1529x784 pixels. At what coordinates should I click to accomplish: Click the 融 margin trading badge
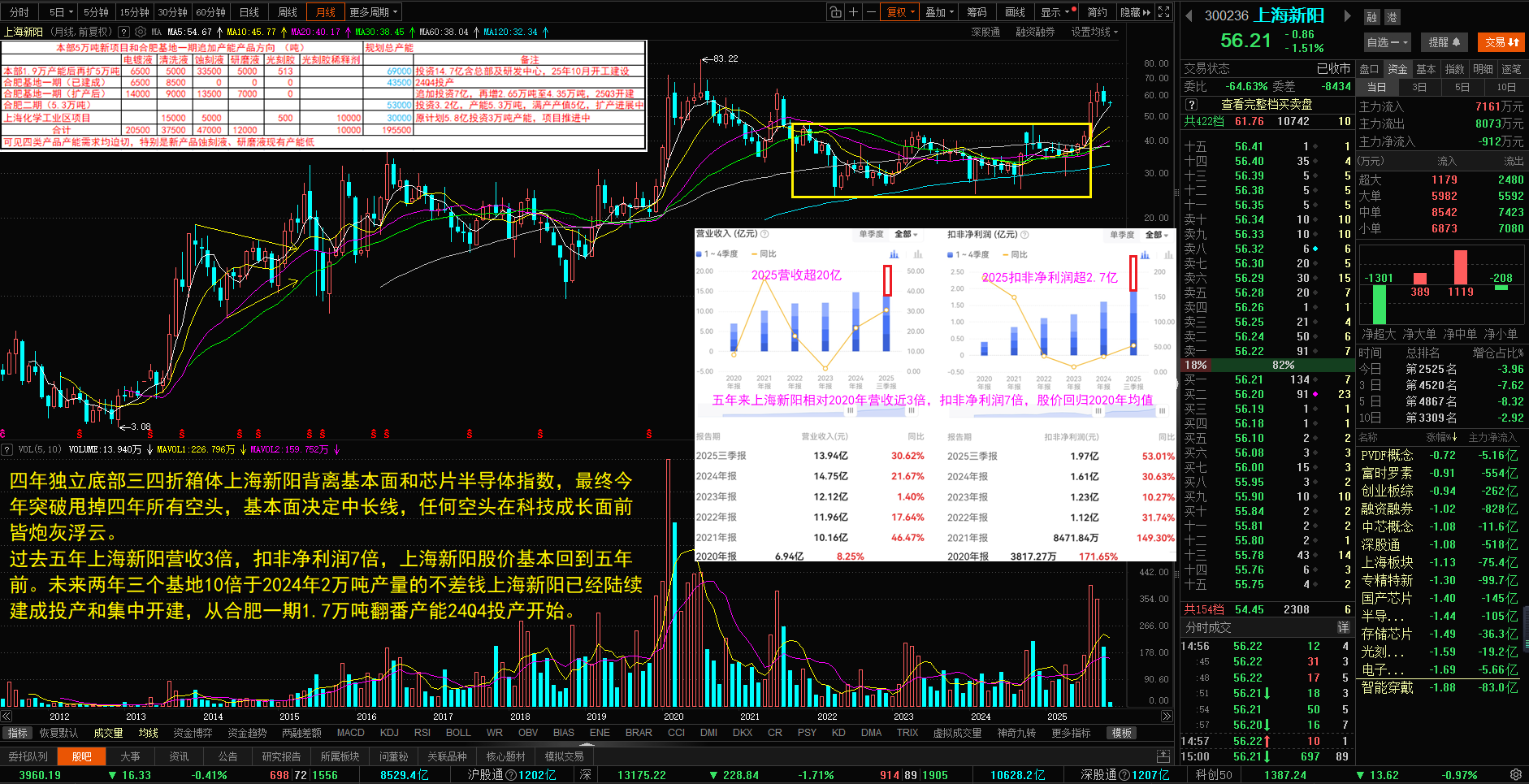1372,17
